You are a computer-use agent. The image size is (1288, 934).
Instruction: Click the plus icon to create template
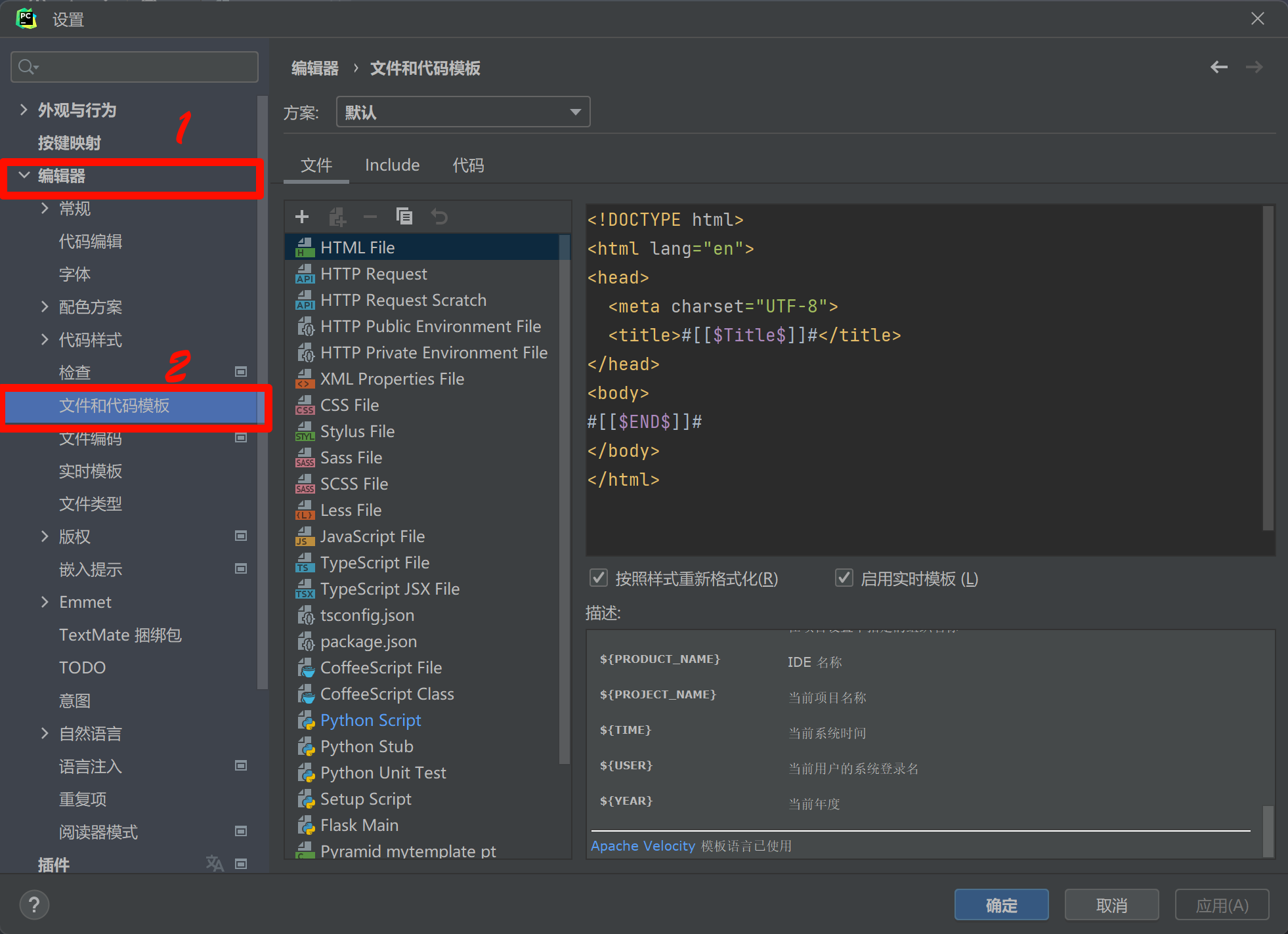(x=302, y=217)
